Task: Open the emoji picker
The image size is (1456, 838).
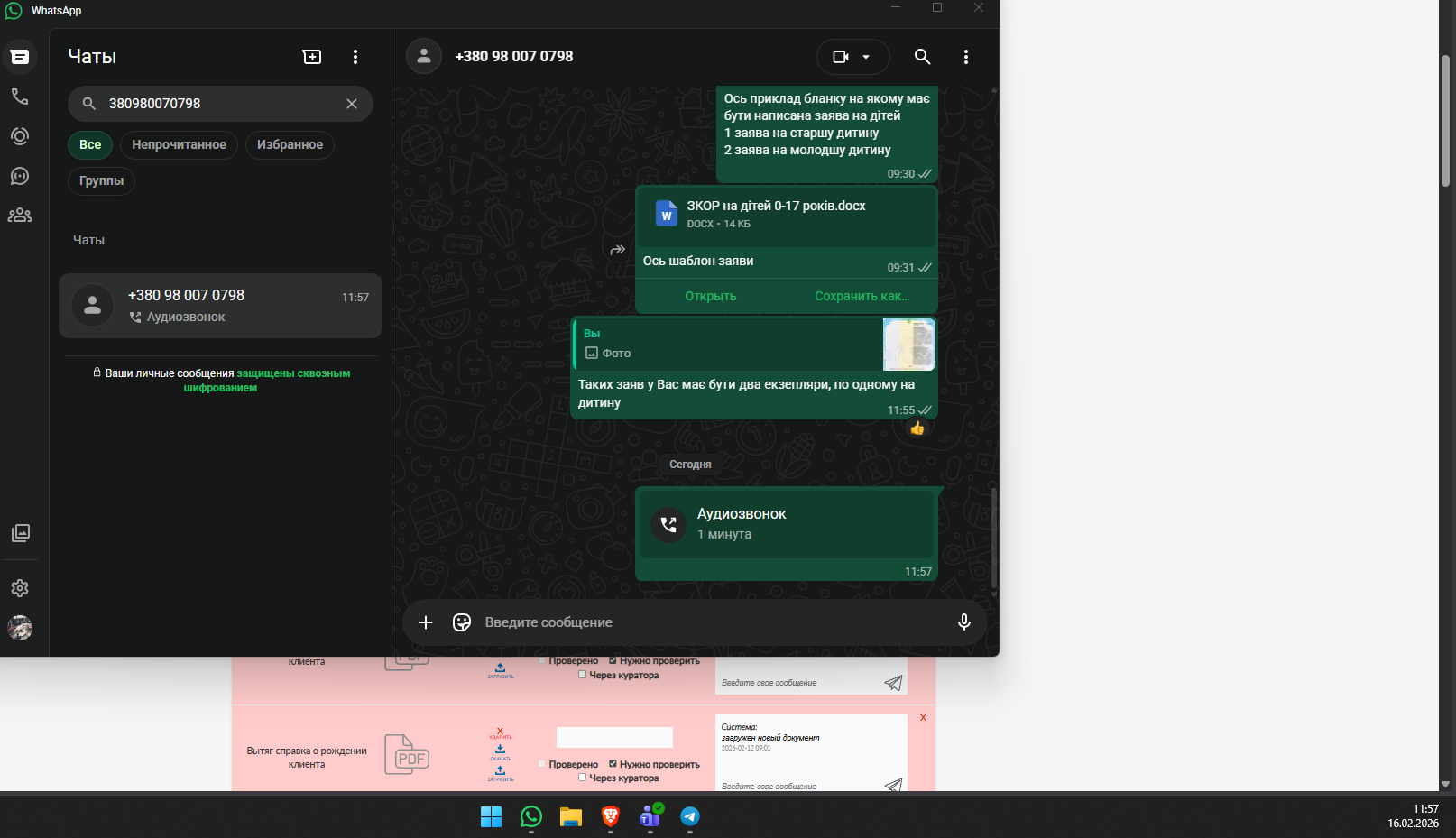Action: (x=462, y=622)
